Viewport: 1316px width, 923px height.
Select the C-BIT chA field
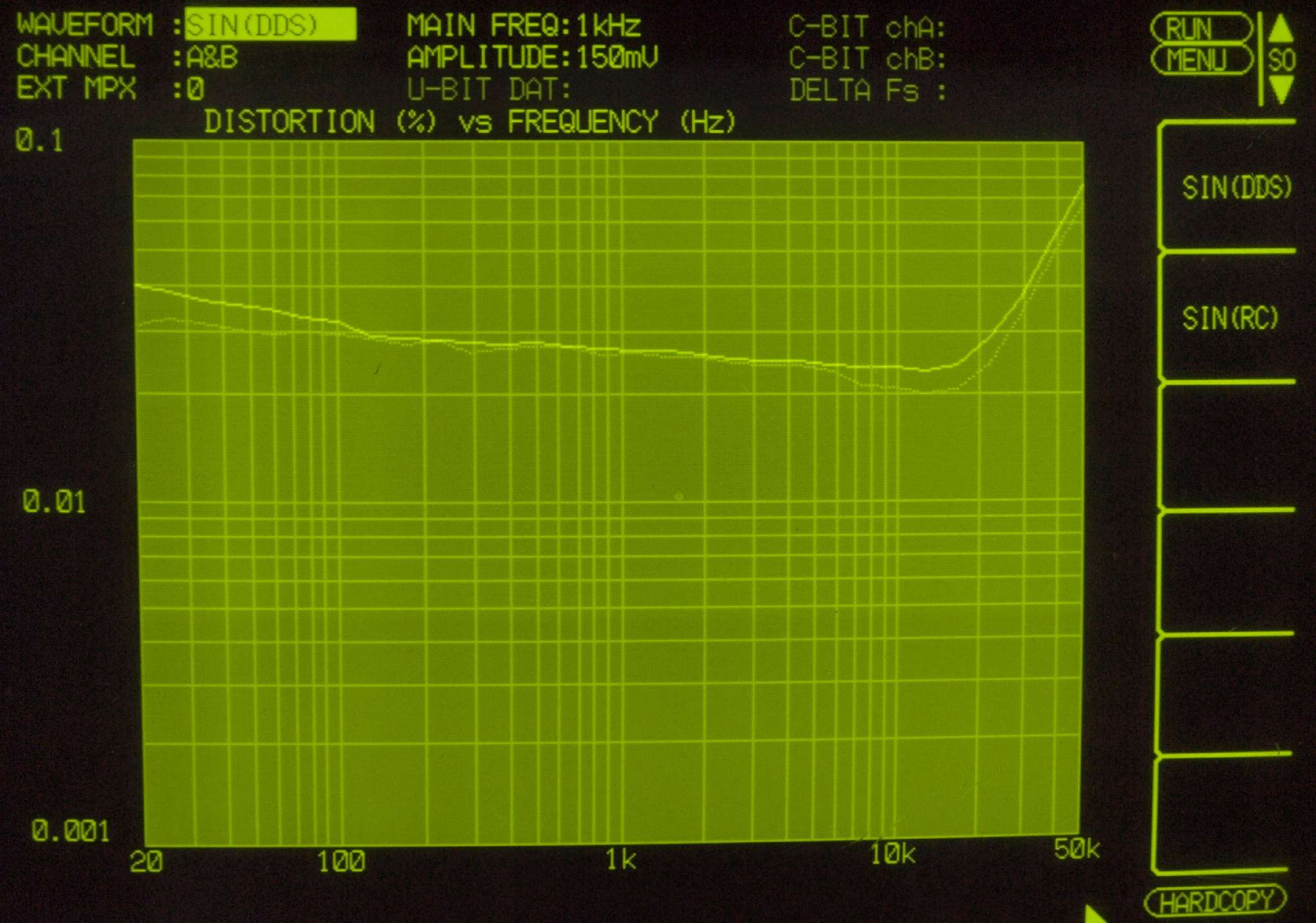[x=868, y=28]
